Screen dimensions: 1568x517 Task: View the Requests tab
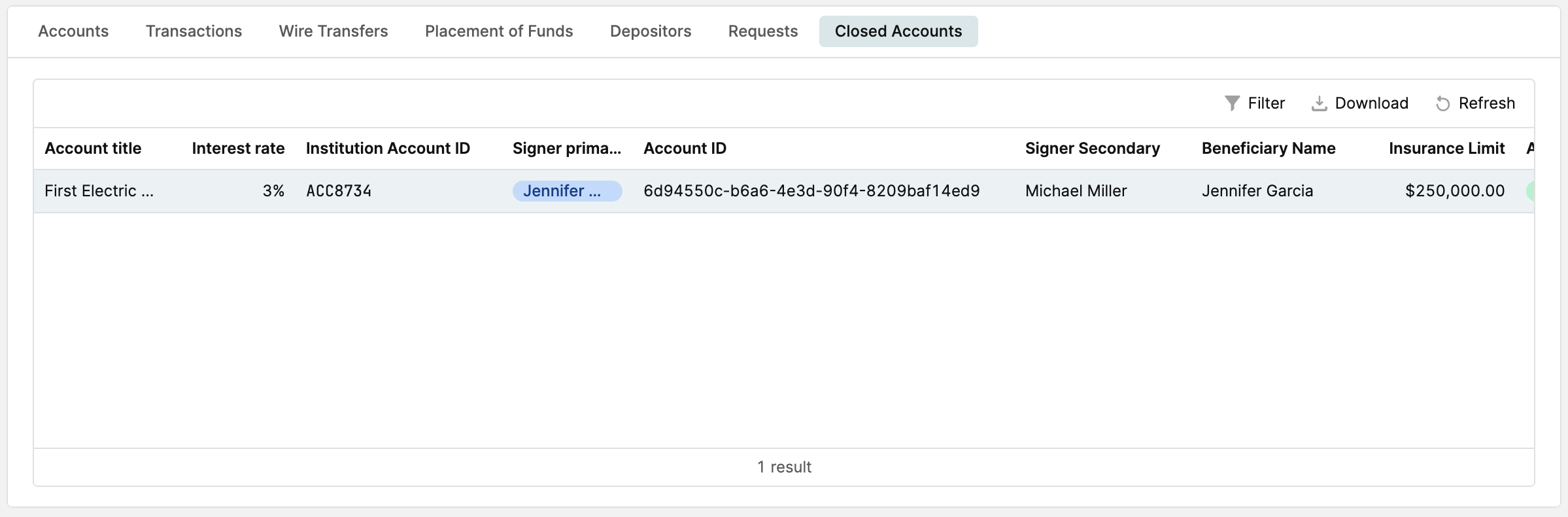[763, 31]
